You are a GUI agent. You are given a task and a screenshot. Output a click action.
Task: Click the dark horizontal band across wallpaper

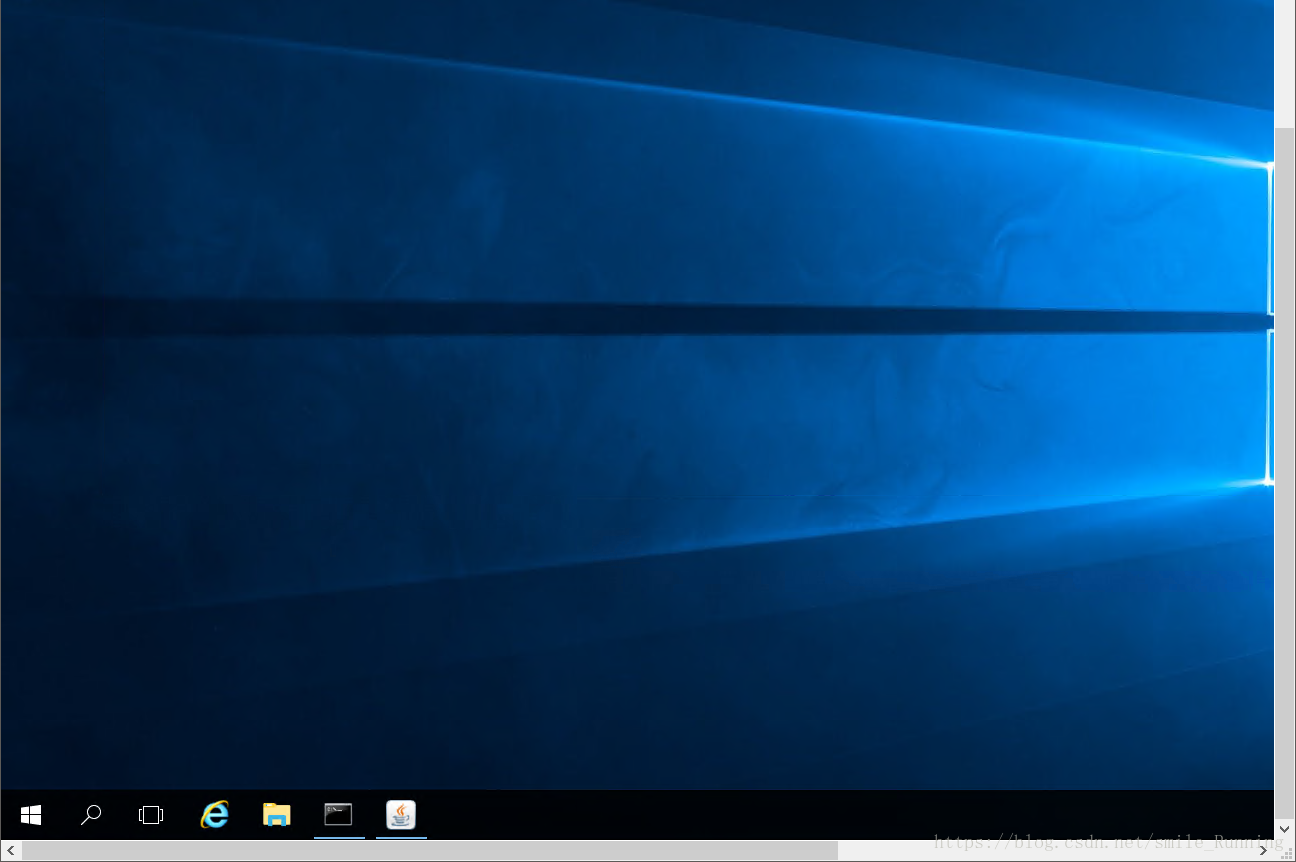(600, 318)
